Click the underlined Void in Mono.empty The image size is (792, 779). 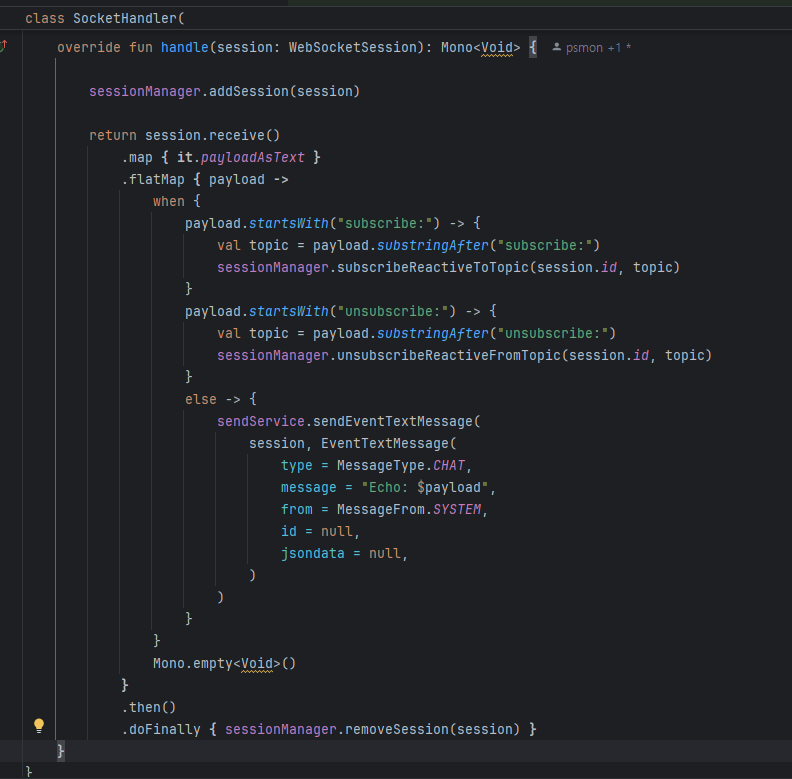pos(256,663)
